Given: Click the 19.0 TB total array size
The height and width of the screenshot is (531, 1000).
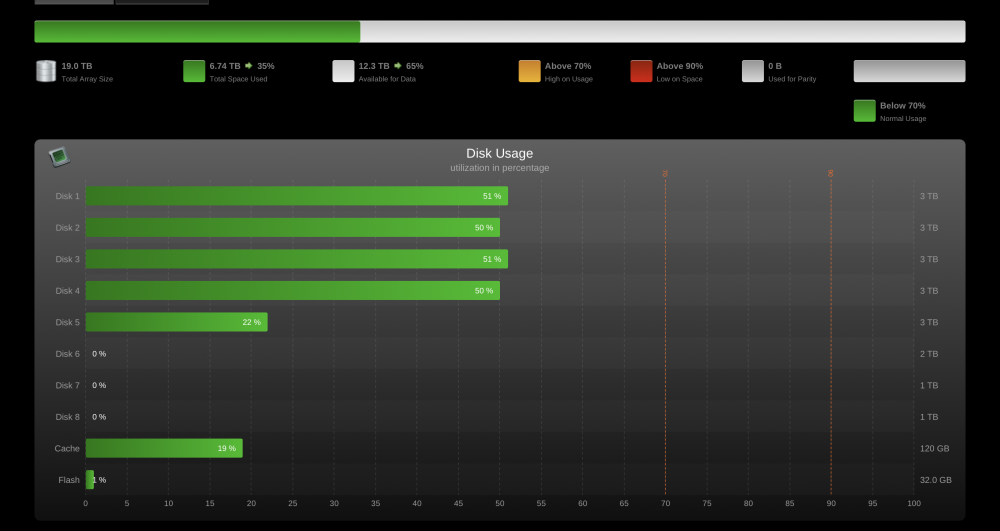Looking at the screenshot, I should click(77, 66).
